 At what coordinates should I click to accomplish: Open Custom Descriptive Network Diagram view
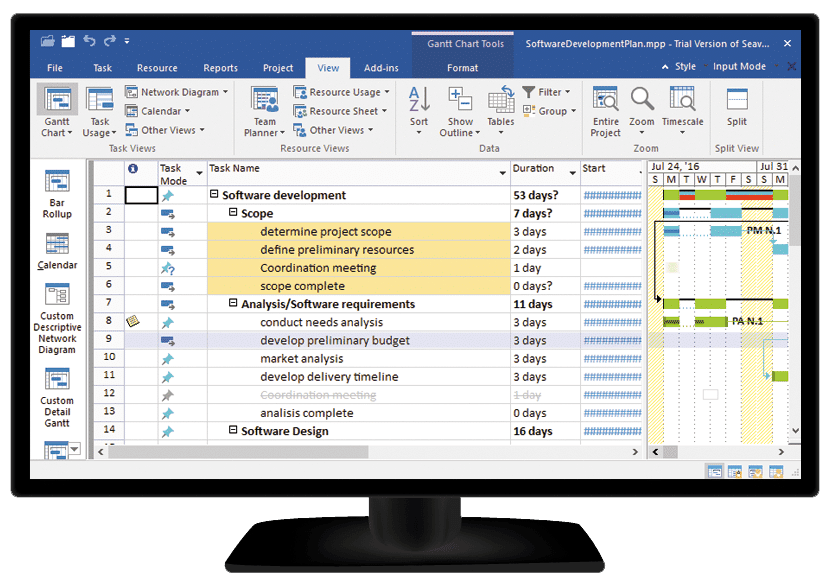(57, 319)
